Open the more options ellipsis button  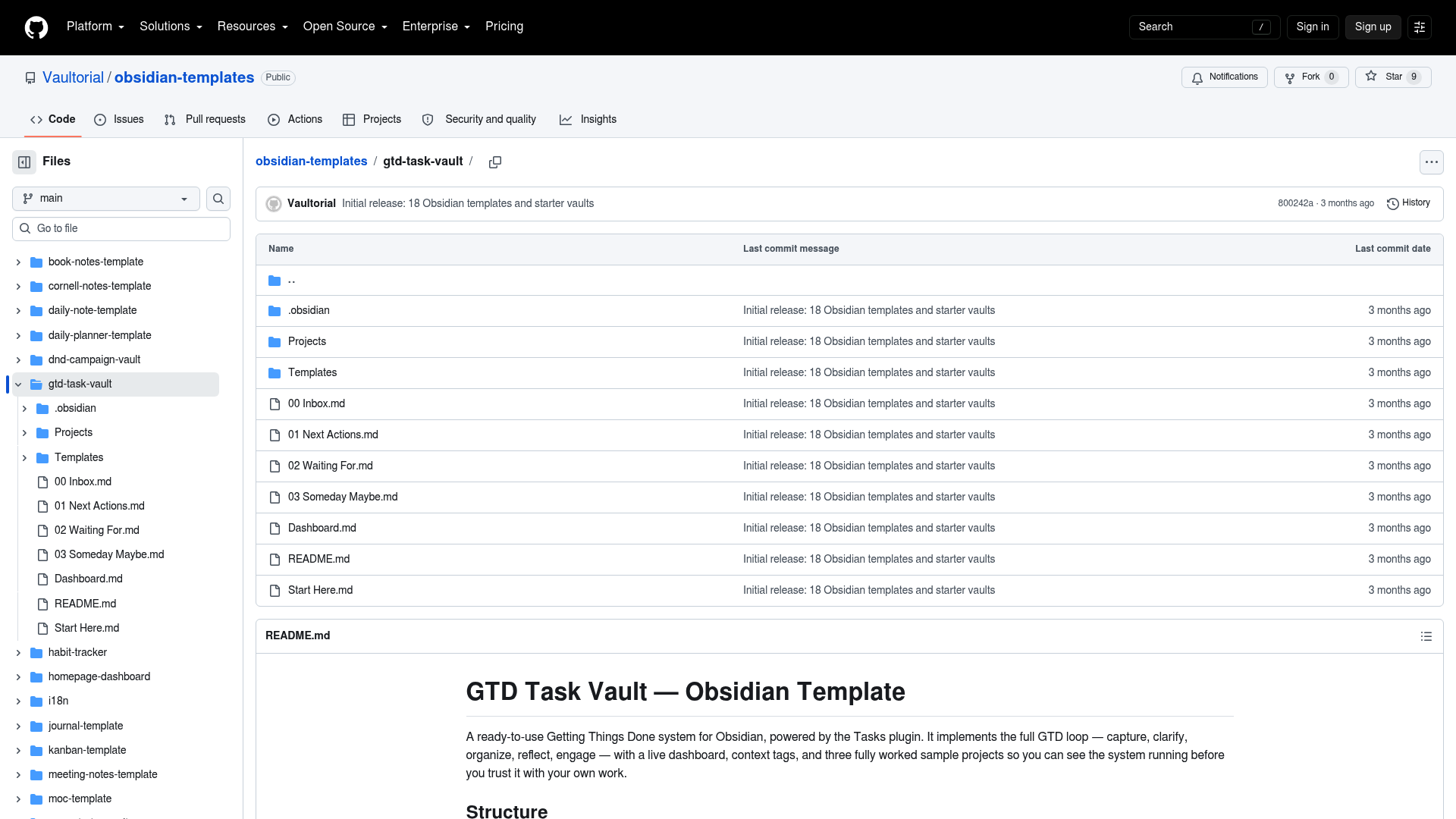[x=1431, y=162]
